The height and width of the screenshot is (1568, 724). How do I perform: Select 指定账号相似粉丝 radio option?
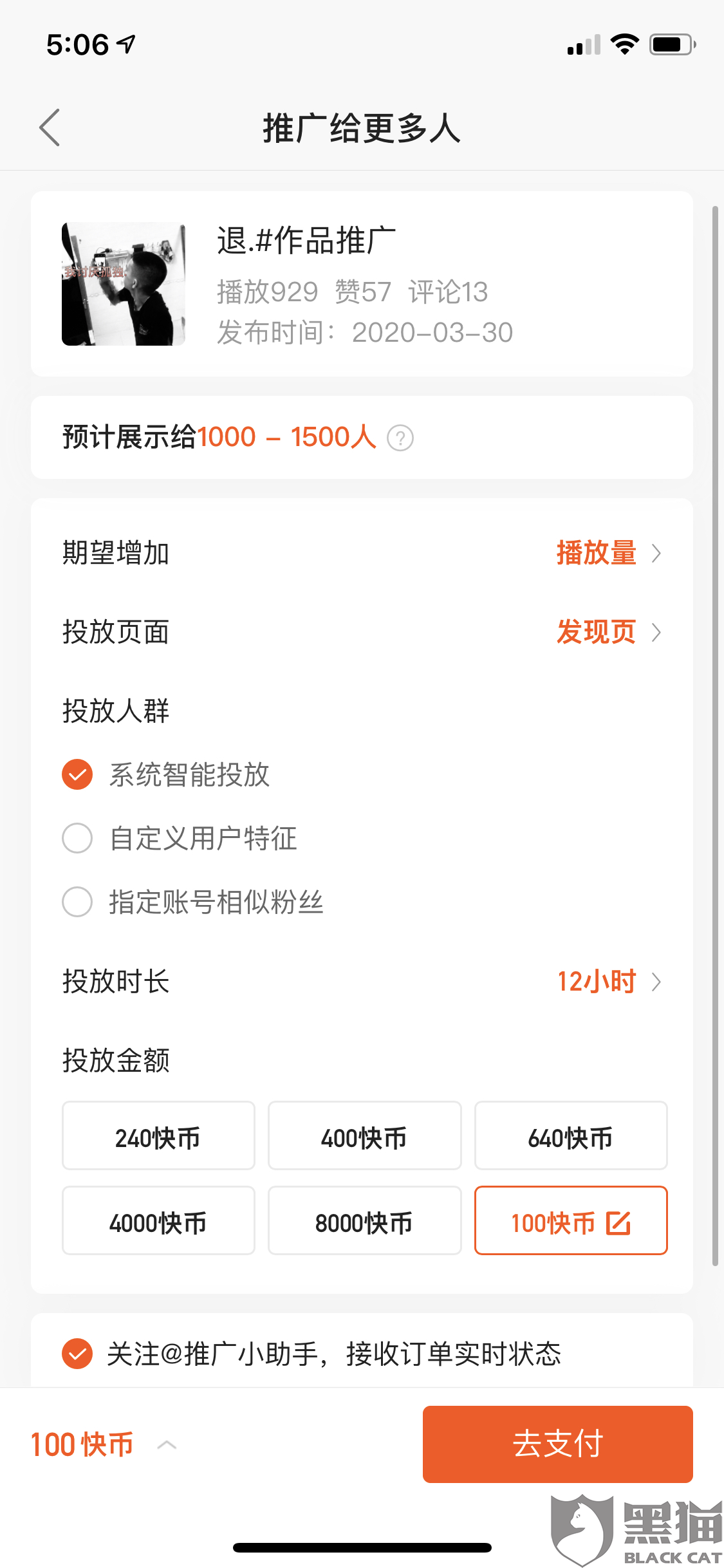click(x=77, y=902)
